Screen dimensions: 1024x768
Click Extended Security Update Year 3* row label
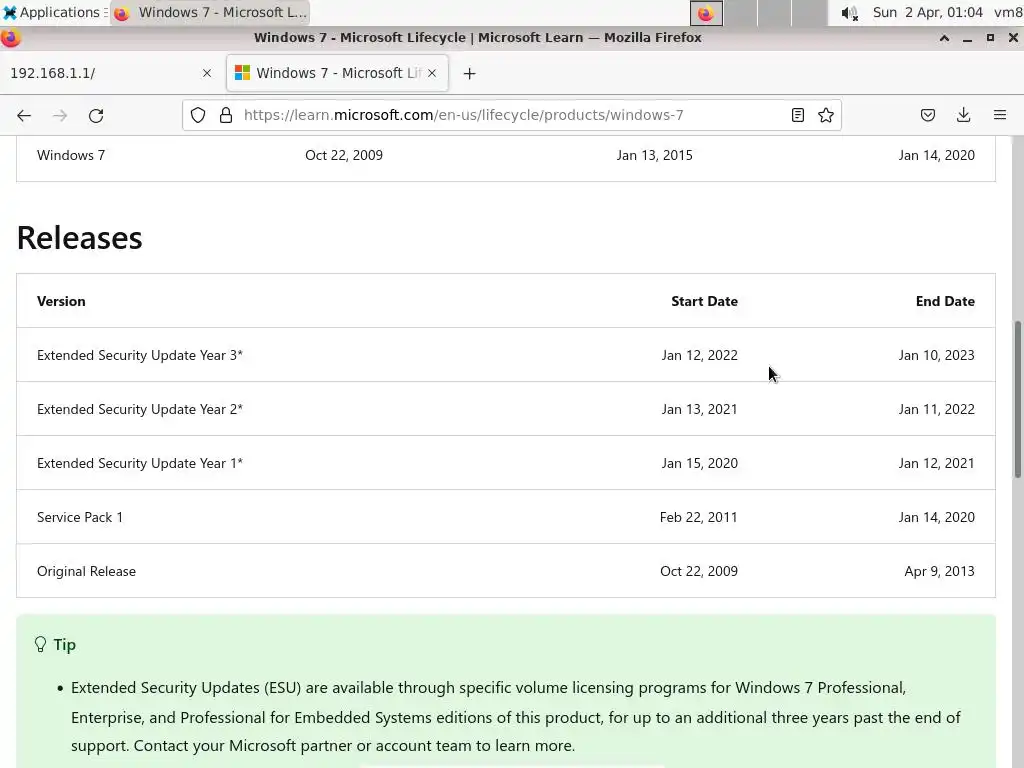(x=140, y=355)
